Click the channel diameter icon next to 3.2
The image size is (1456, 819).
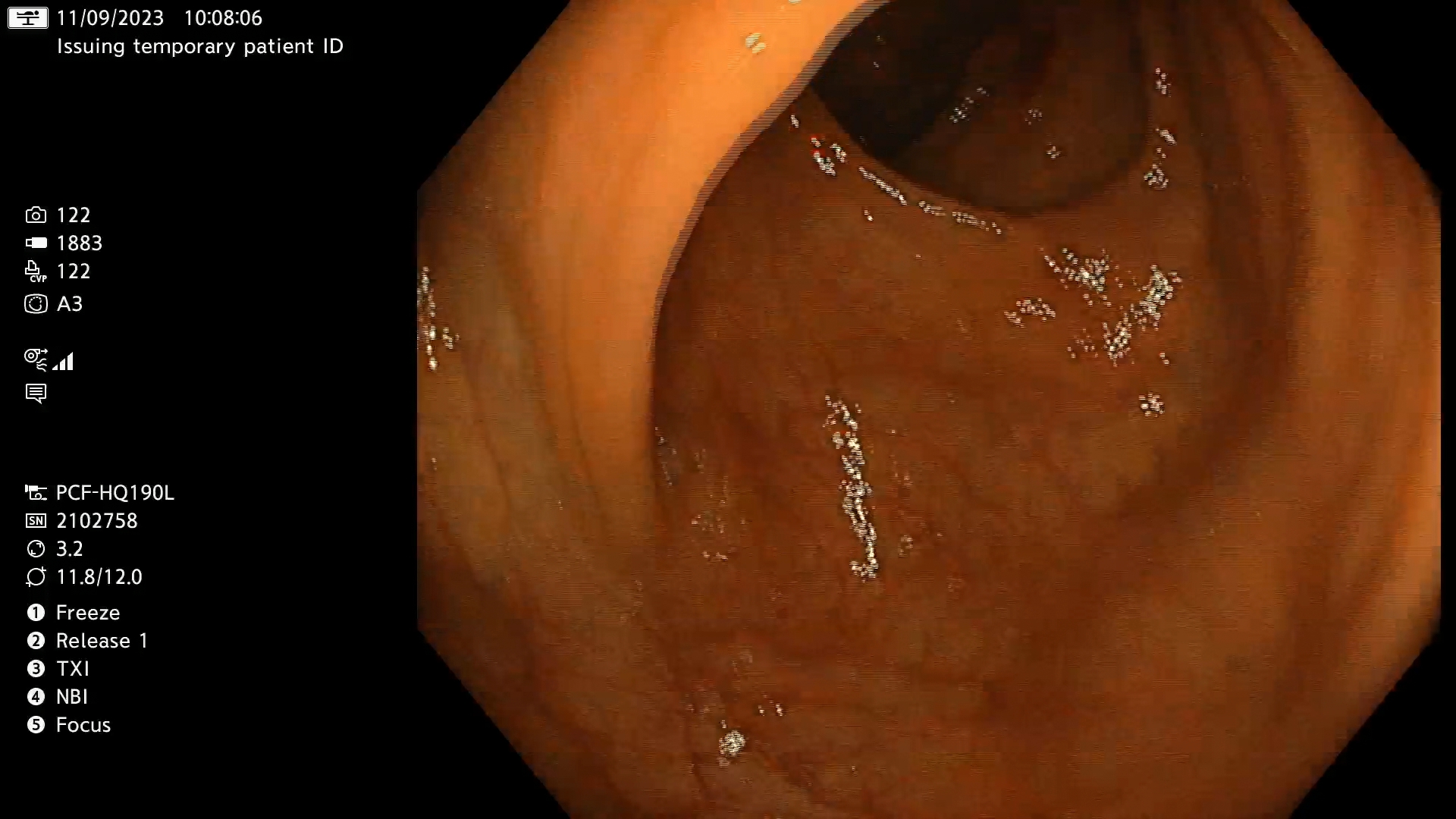(36, 549)
